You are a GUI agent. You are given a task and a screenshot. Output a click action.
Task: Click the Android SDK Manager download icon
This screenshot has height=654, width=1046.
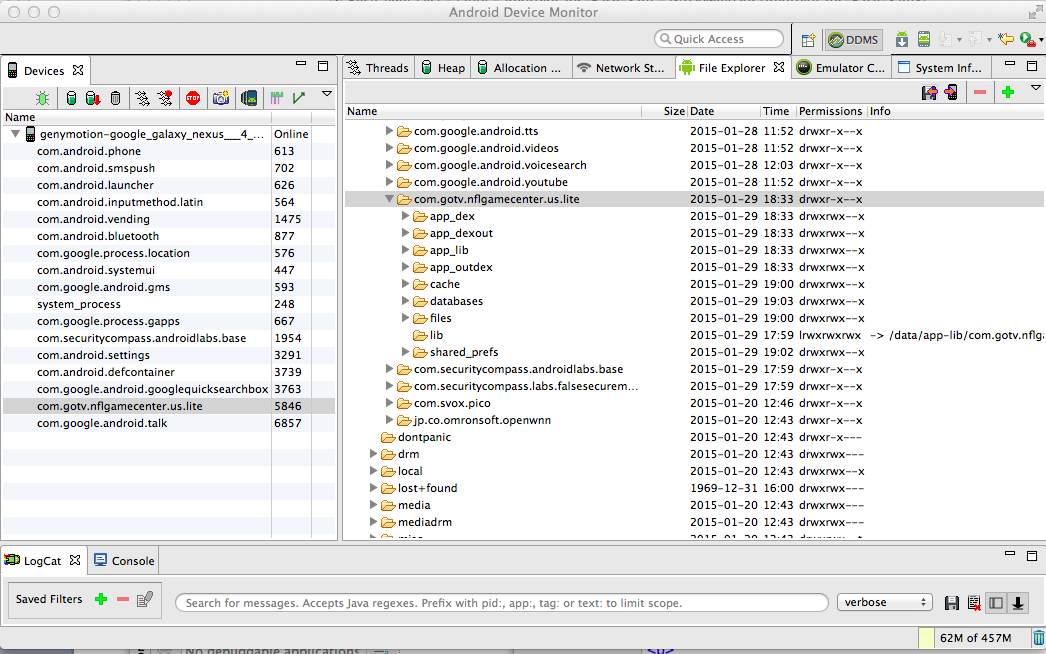click(902, 39)
